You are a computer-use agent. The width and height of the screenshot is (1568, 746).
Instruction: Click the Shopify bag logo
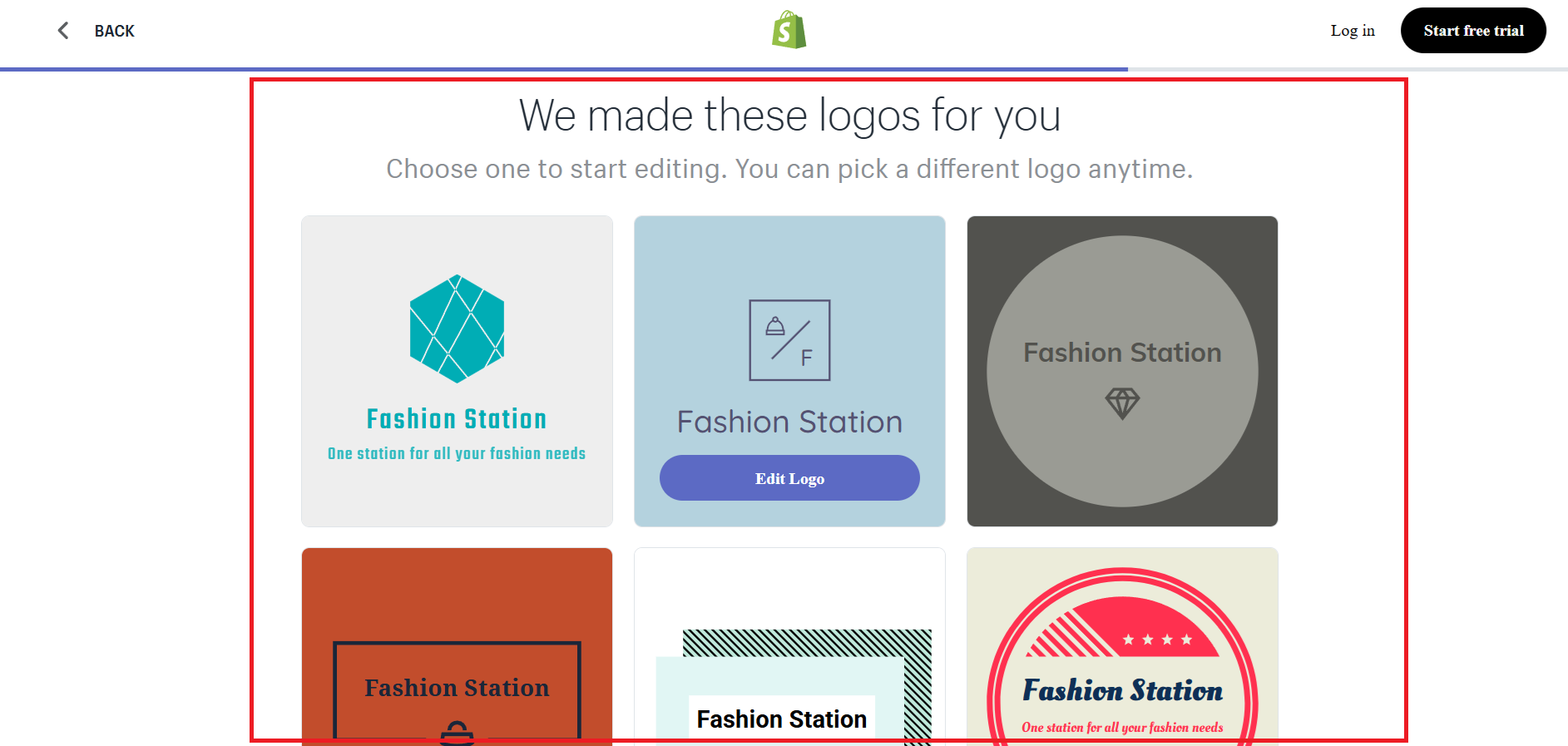click(789, 30)
